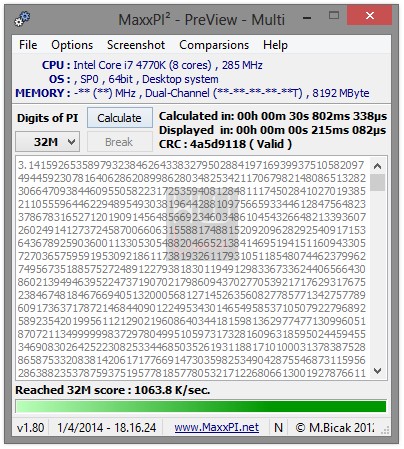Click the MaxxPI gears app icon
The width and height of the screenshot is (404, 449).
coord(22,19)
